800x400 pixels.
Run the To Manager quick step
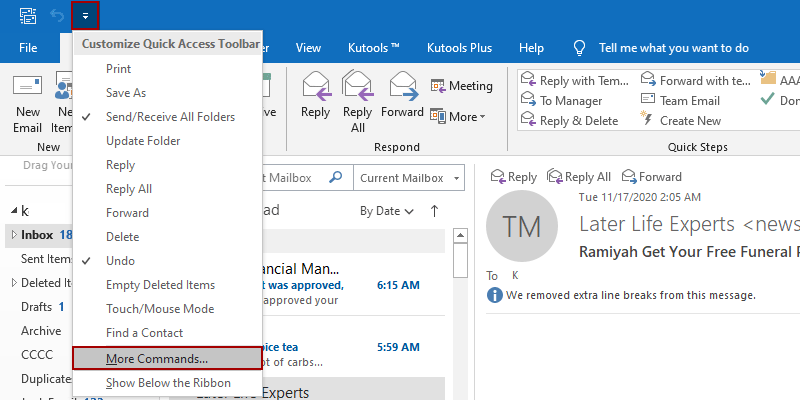pos(561,101)
